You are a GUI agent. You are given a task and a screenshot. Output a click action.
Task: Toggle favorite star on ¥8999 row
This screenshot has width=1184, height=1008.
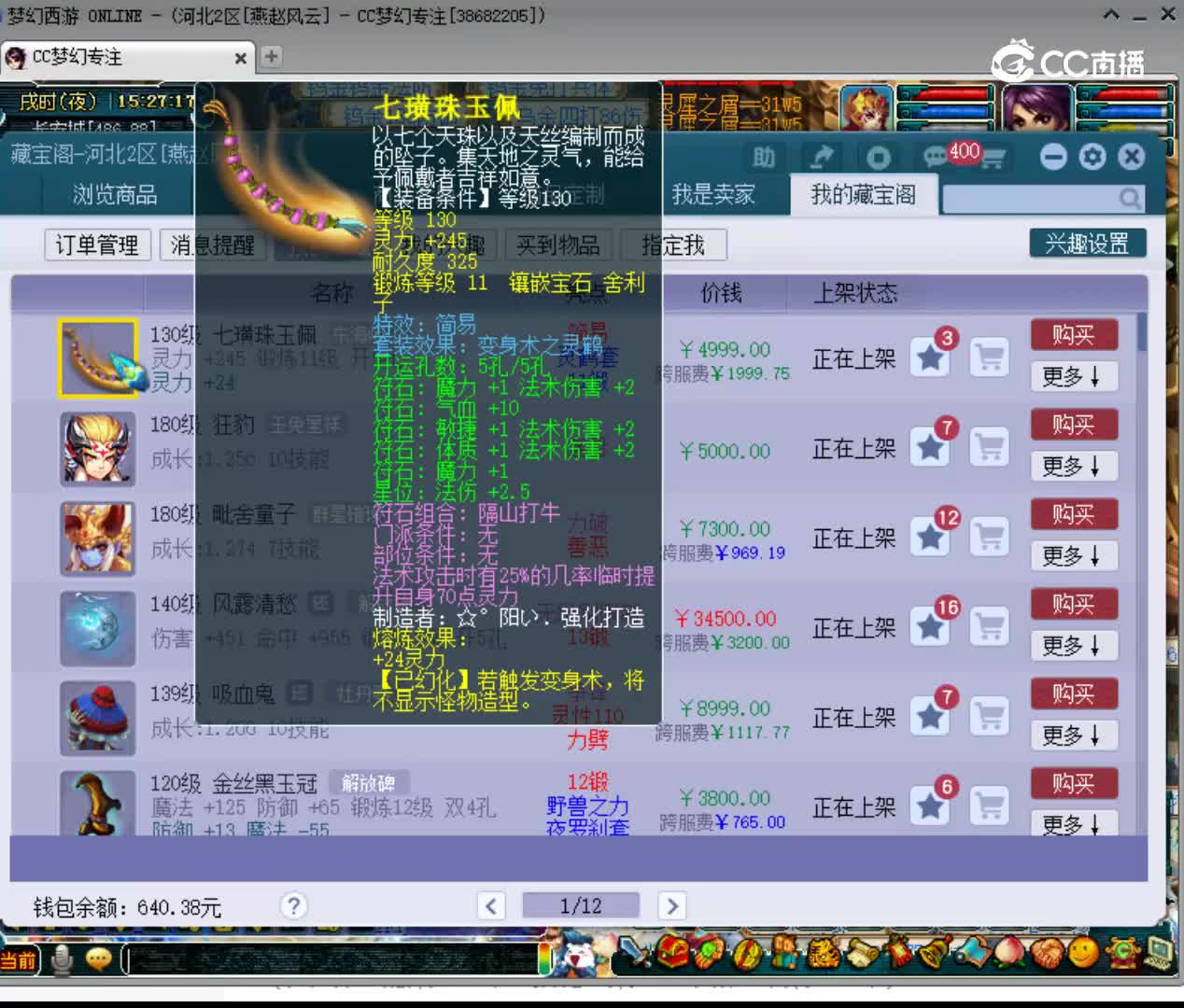click(931, 716)
